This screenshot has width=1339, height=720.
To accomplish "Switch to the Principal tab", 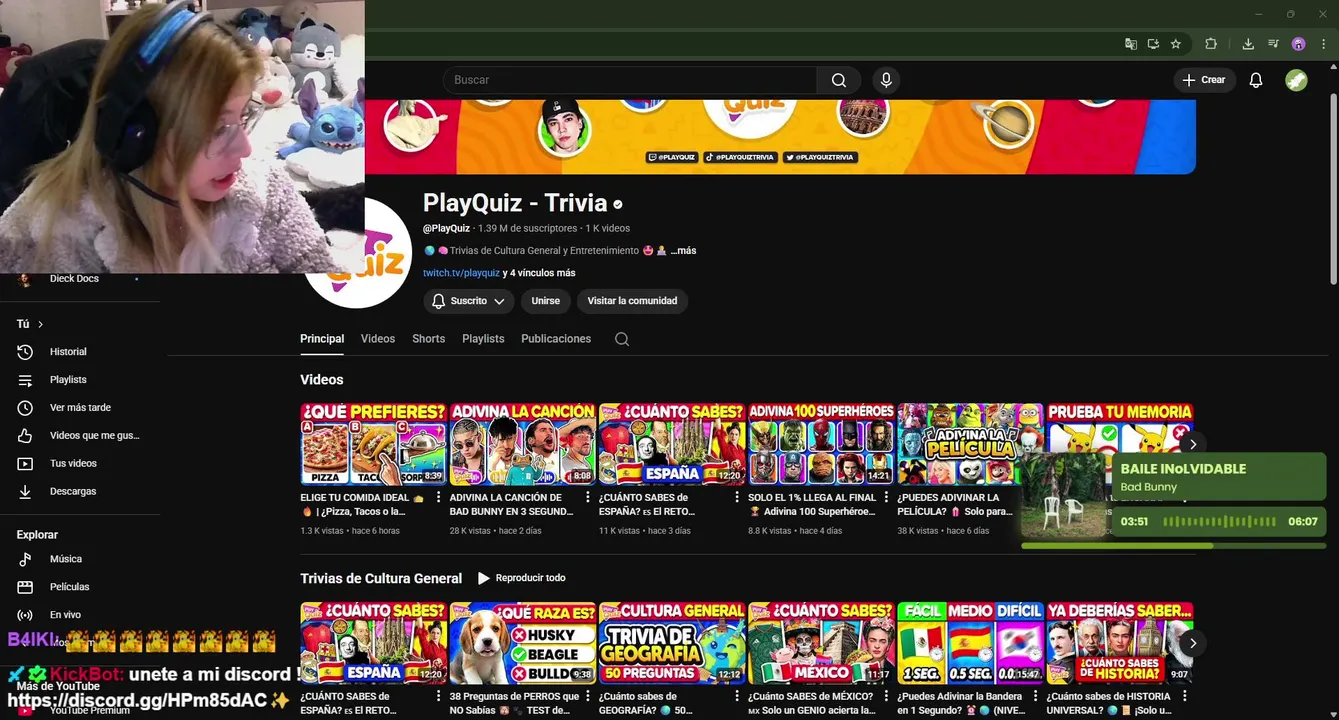I will coord(322,339).
